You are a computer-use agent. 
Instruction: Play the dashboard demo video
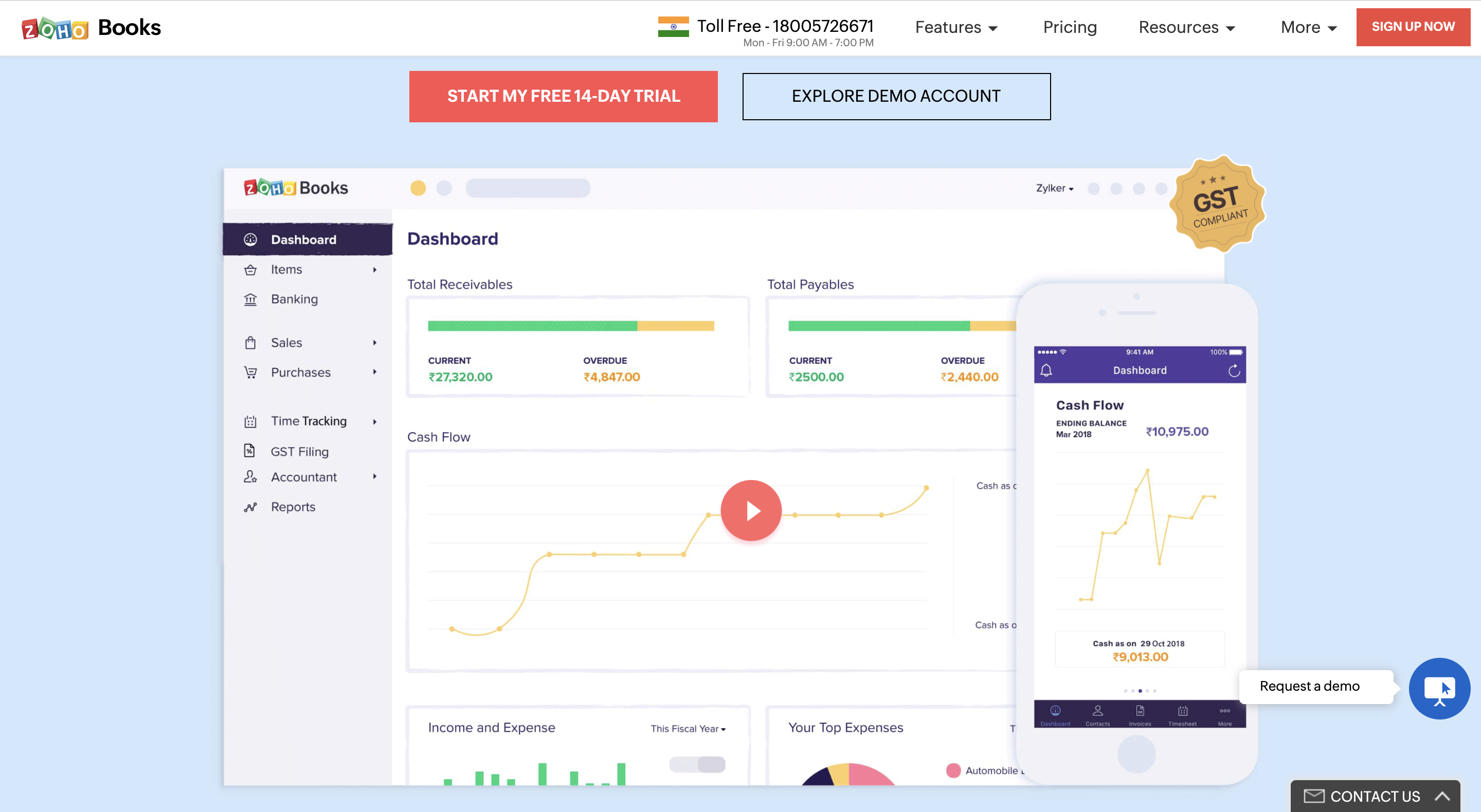coord(751,510)
